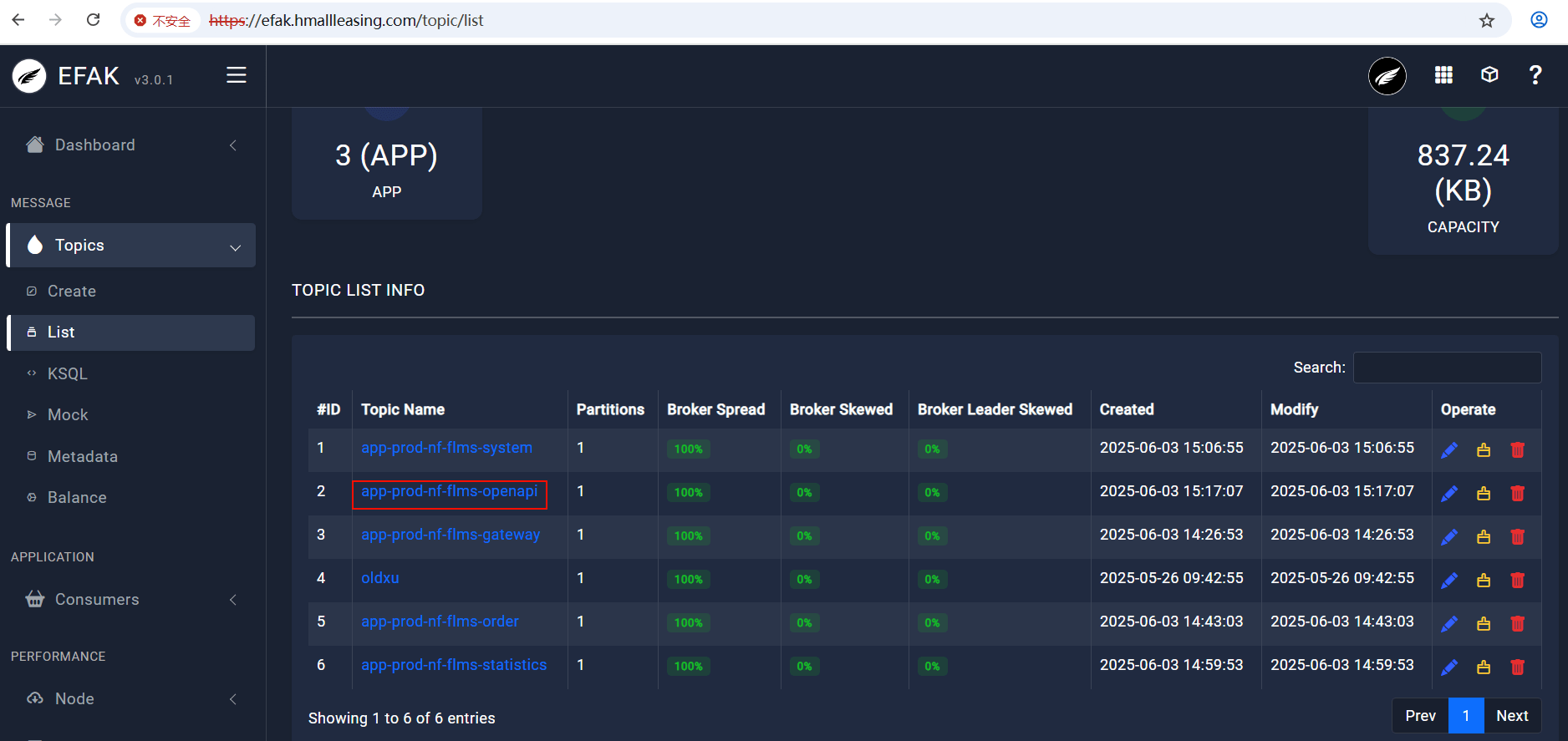Screen dimensions: 1568x741
Task: Click the hamburger menu icon to collapse sidebar
Action: point(237,75)
